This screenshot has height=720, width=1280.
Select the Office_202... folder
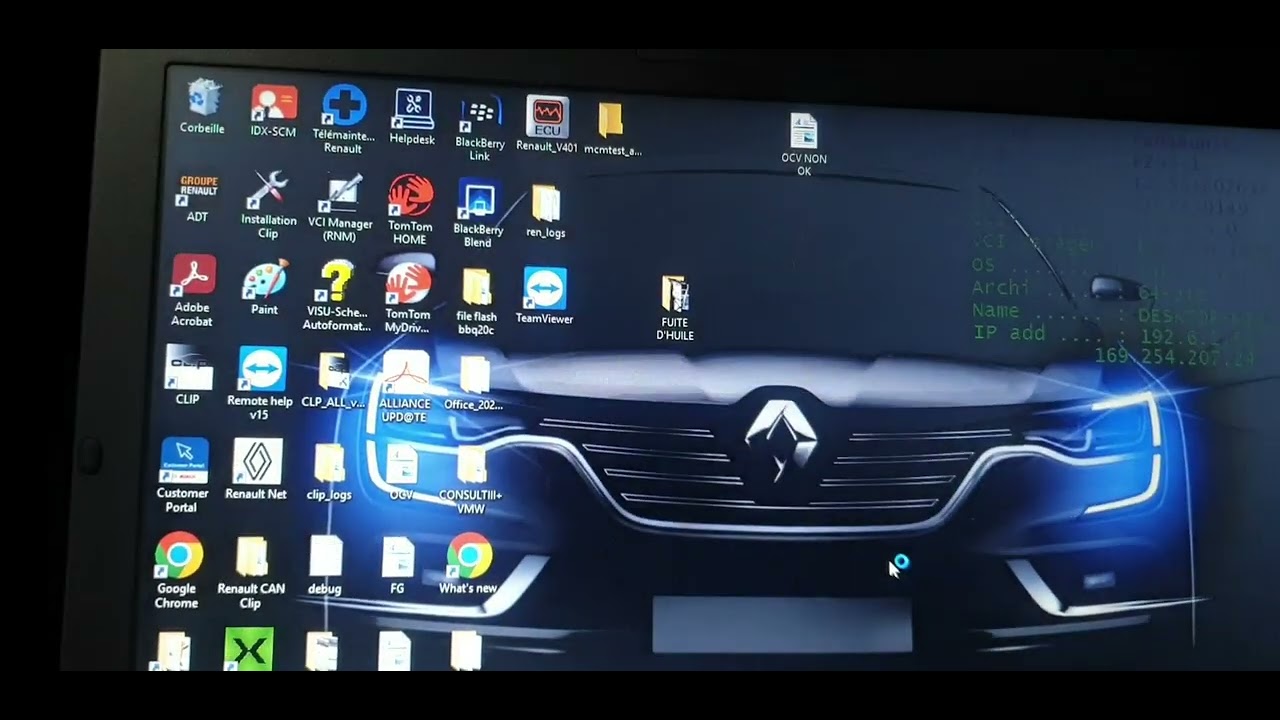tap(474, 383)
